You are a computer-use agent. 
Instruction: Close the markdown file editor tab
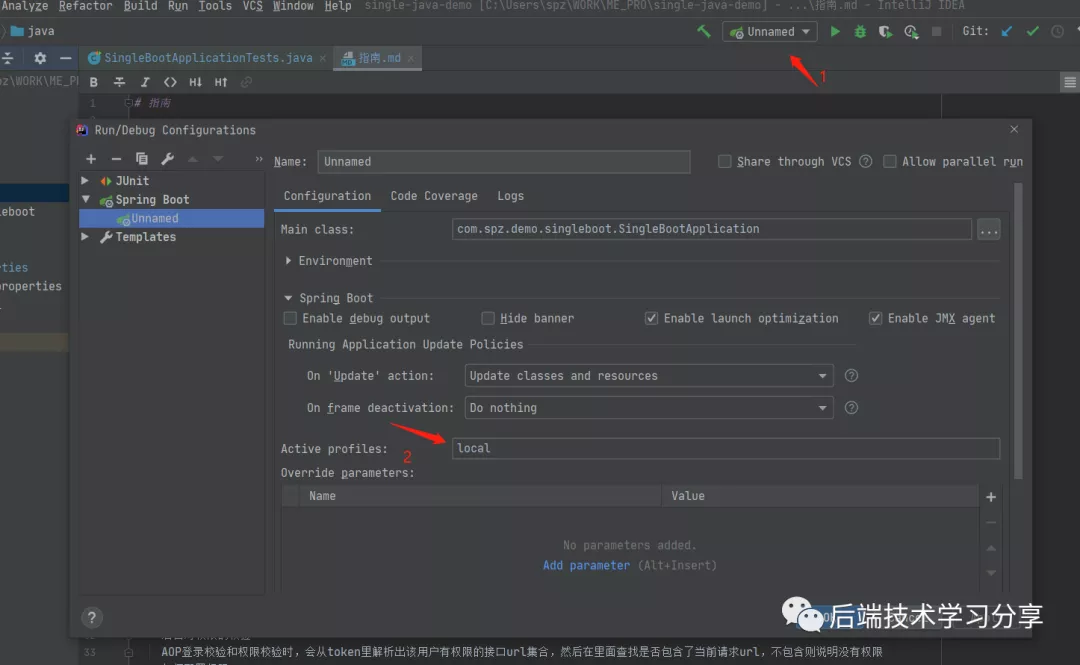(411, 58)
